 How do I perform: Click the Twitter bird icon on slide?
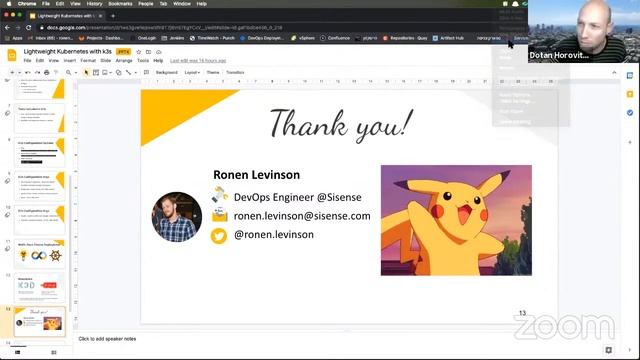[219, 236]
